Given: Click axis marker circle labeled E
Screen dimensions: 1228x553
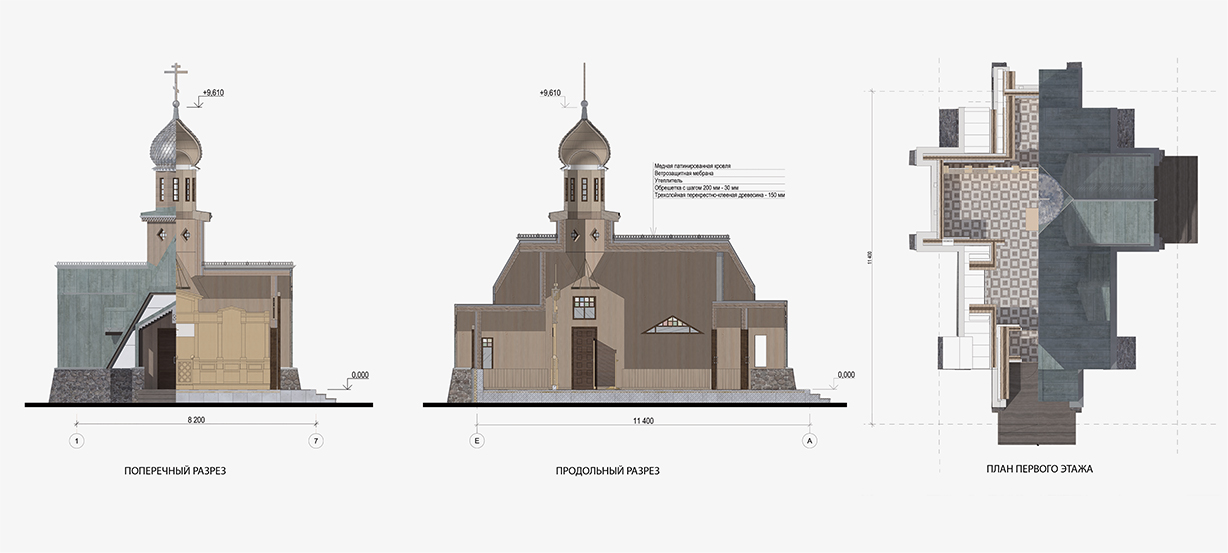Looking at the screenshot, I should pyautogui.click(x=476, y=440).
